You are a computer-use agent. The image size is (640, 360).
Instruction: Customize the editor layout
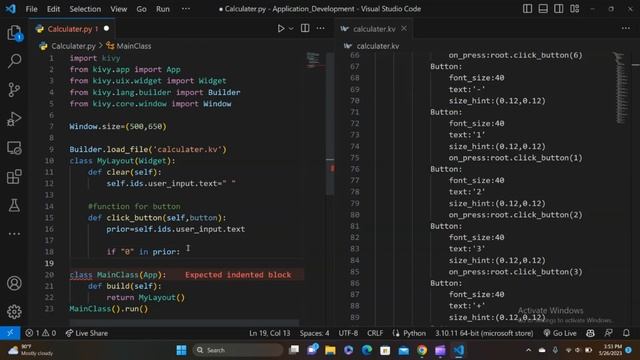(575, 9)
